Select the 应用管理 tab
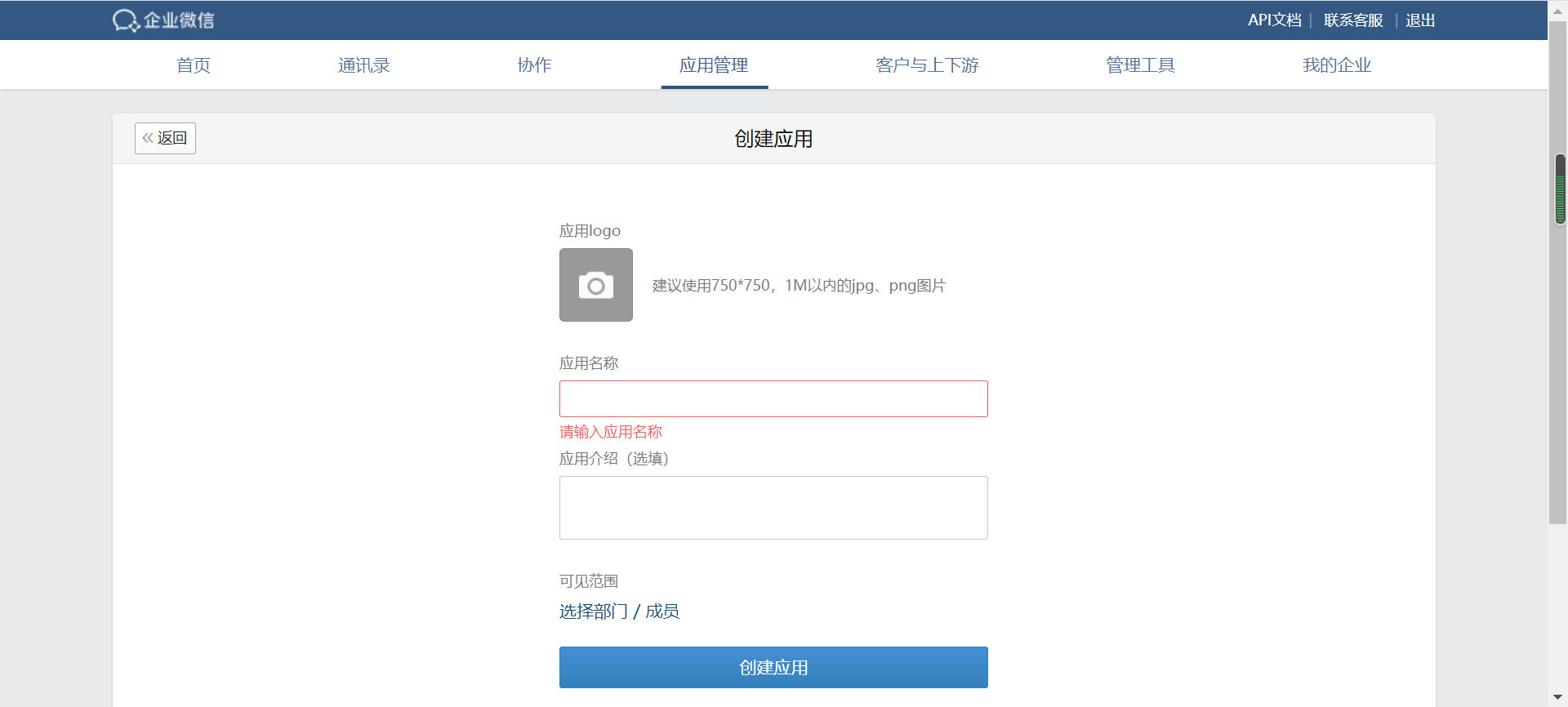 714,65
